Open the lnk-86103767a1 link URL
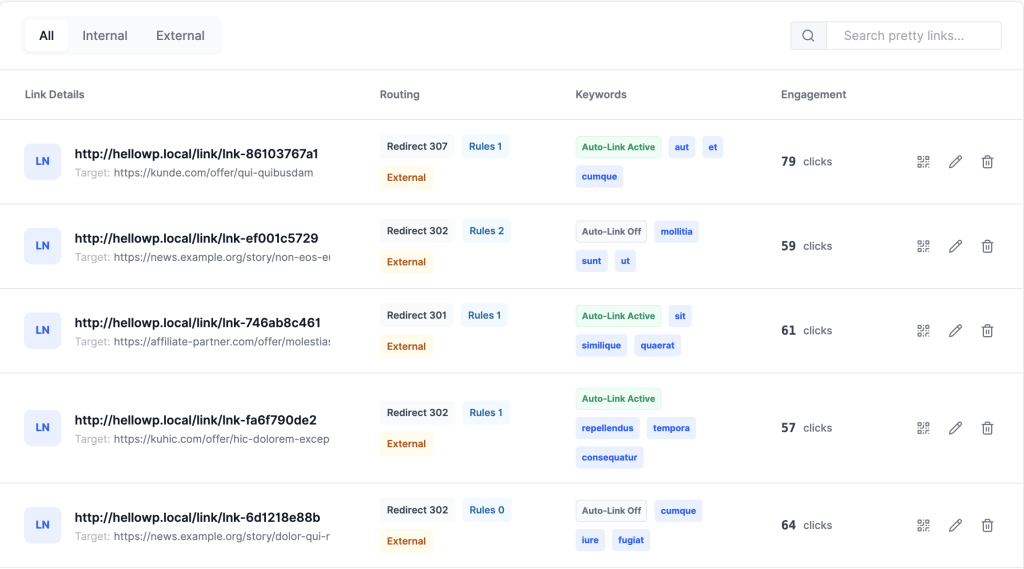 (196, 154)
